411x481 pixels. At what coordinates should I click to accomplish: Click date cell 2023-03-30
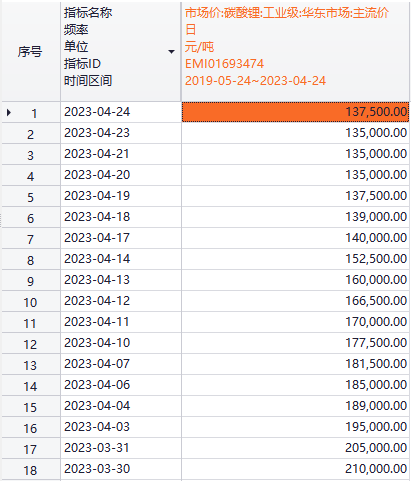(121, 469)
